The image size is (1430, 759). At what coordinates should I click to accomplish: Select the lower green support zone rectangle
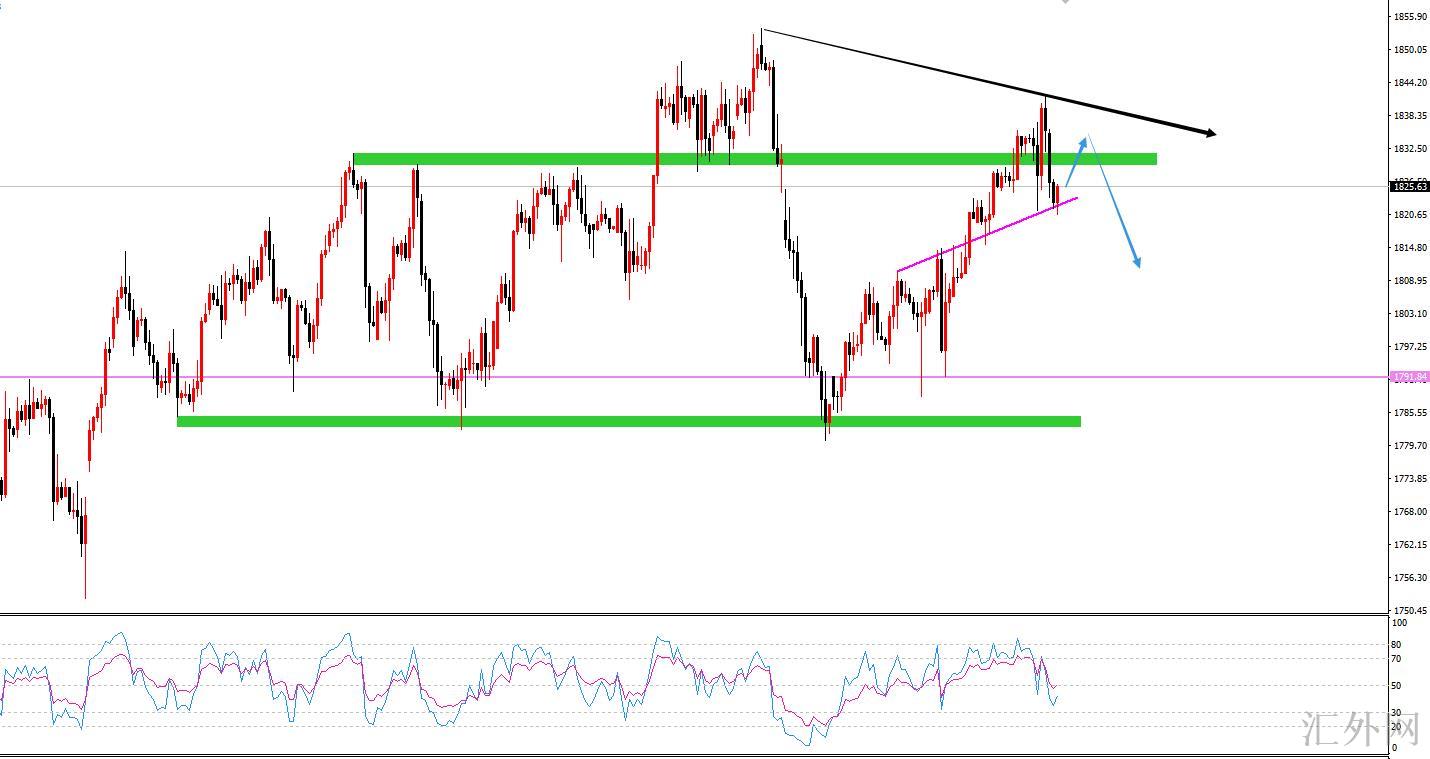[x=629, y=422]
